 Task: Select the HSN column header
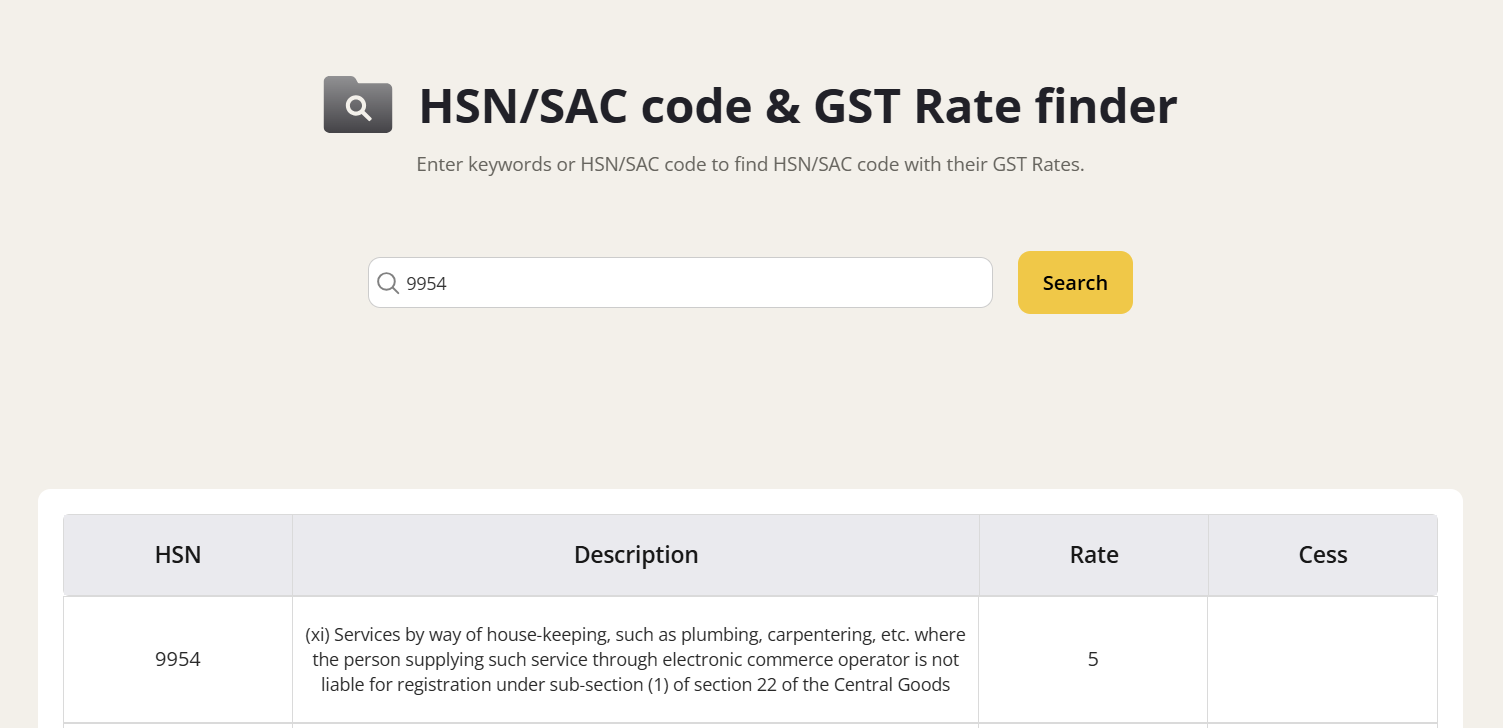click(x=178, y=555)
